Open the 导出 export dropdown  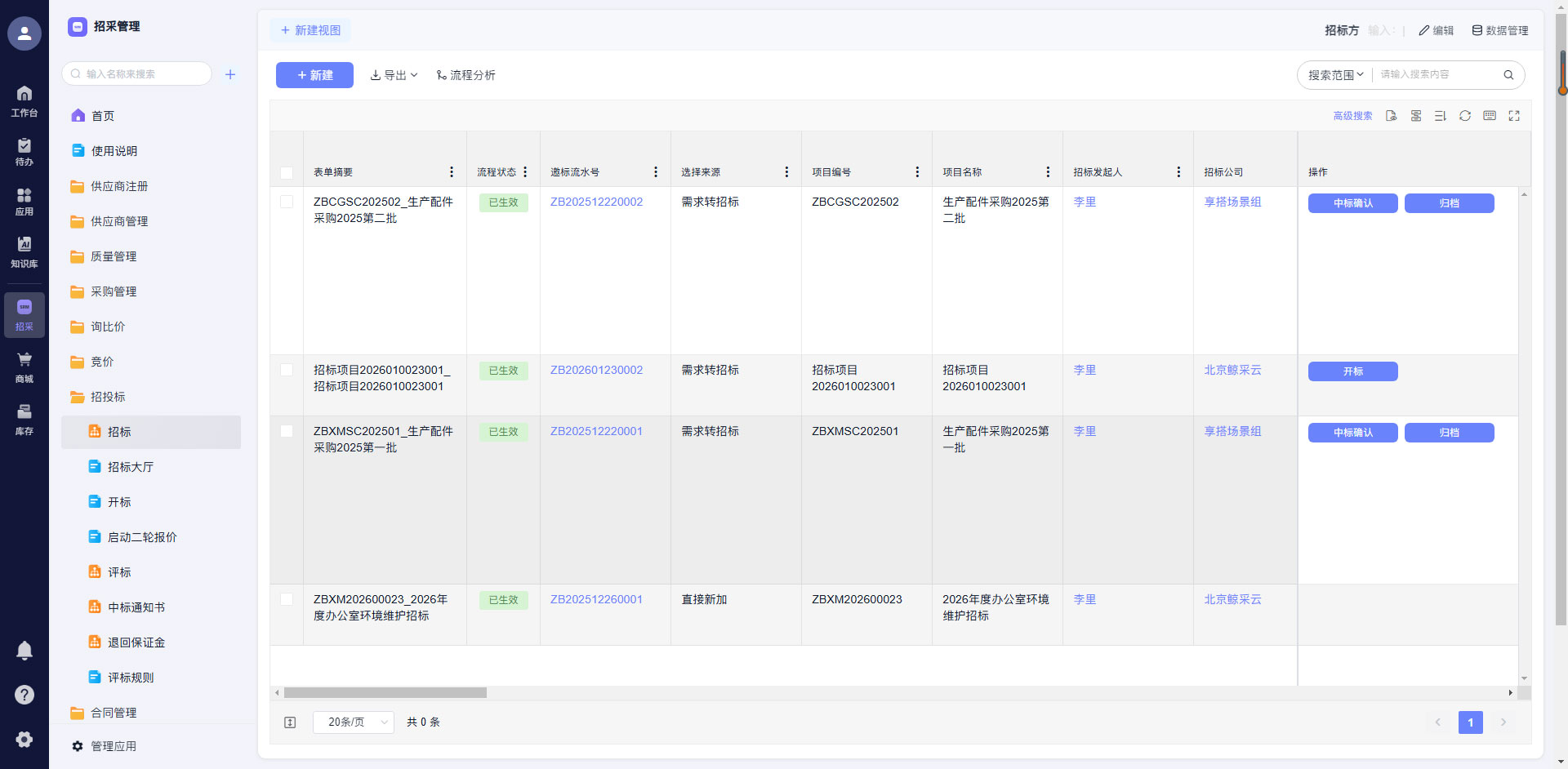click(394, 75)
